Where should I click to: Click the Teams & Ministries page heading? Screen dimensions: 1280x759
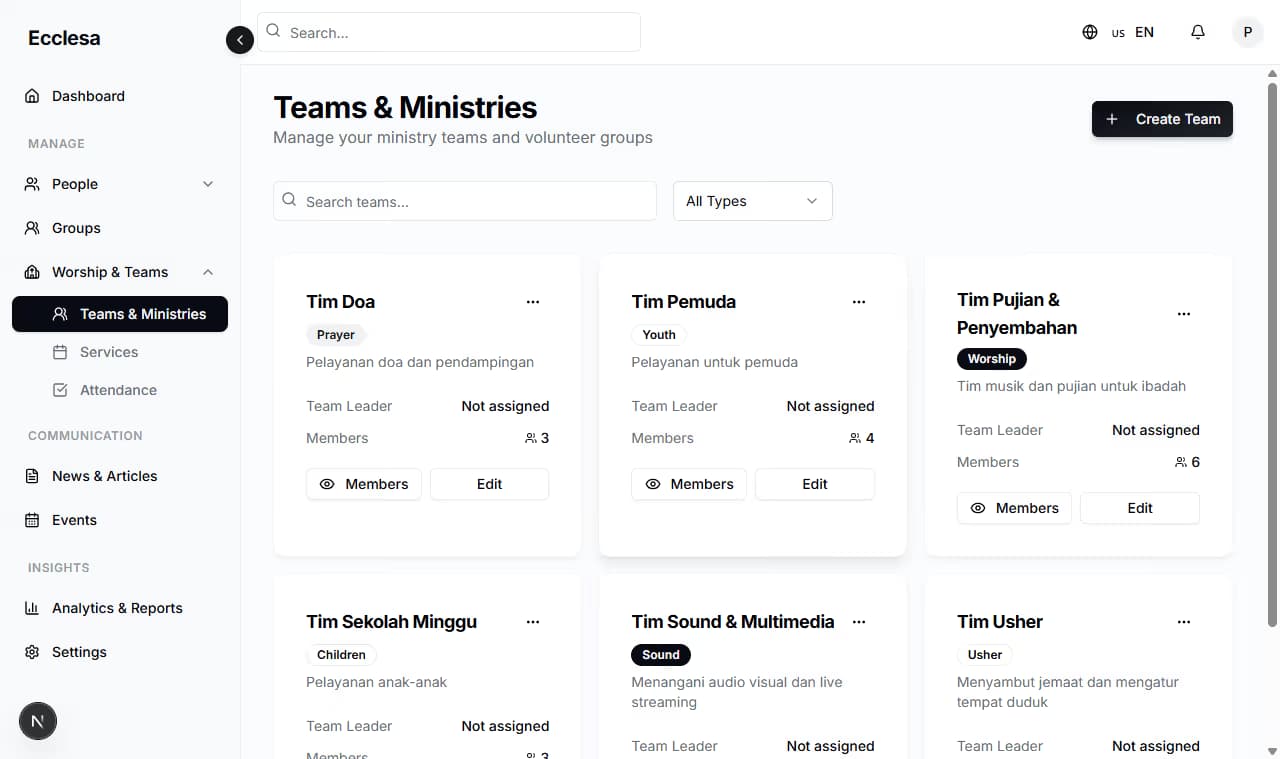tap(405, 107)
